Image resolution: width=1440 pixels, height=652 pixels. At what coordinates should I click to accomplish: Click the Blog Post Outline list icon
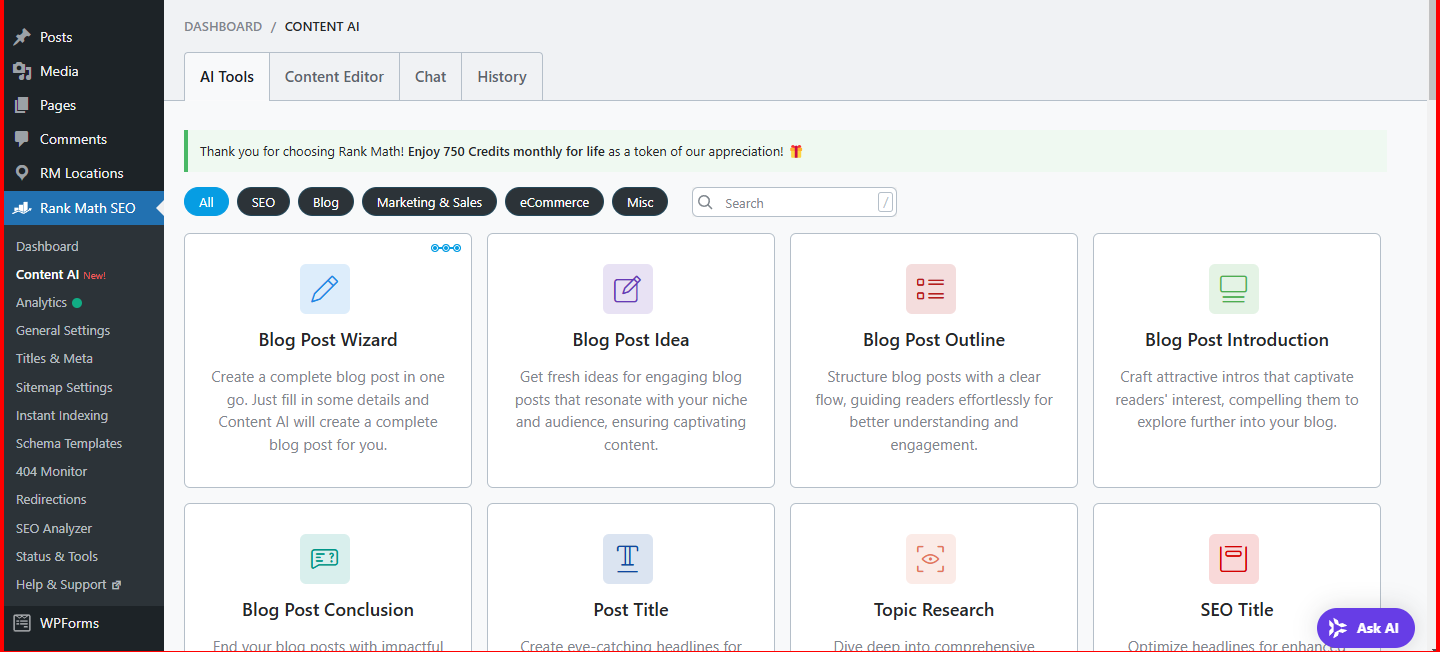coord(931,289)
